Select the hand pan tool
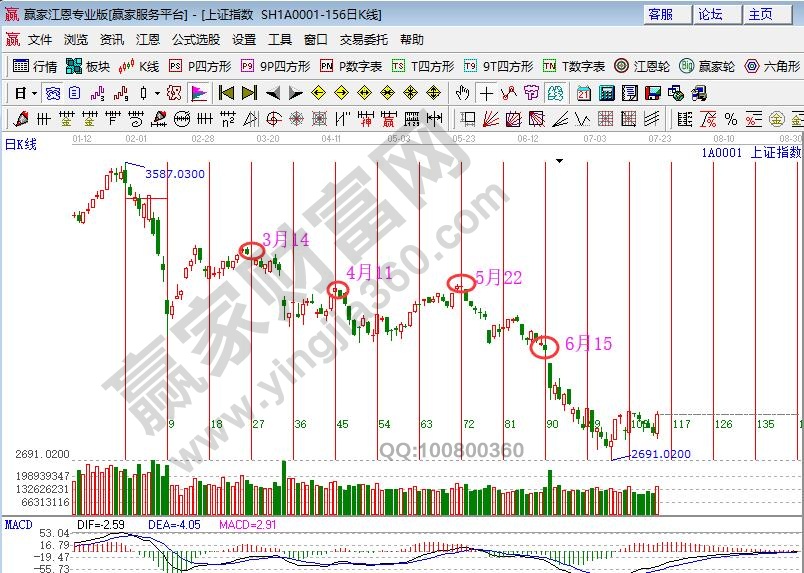The width and height of the screenshot is (804, 573). [x=462, y=93]
